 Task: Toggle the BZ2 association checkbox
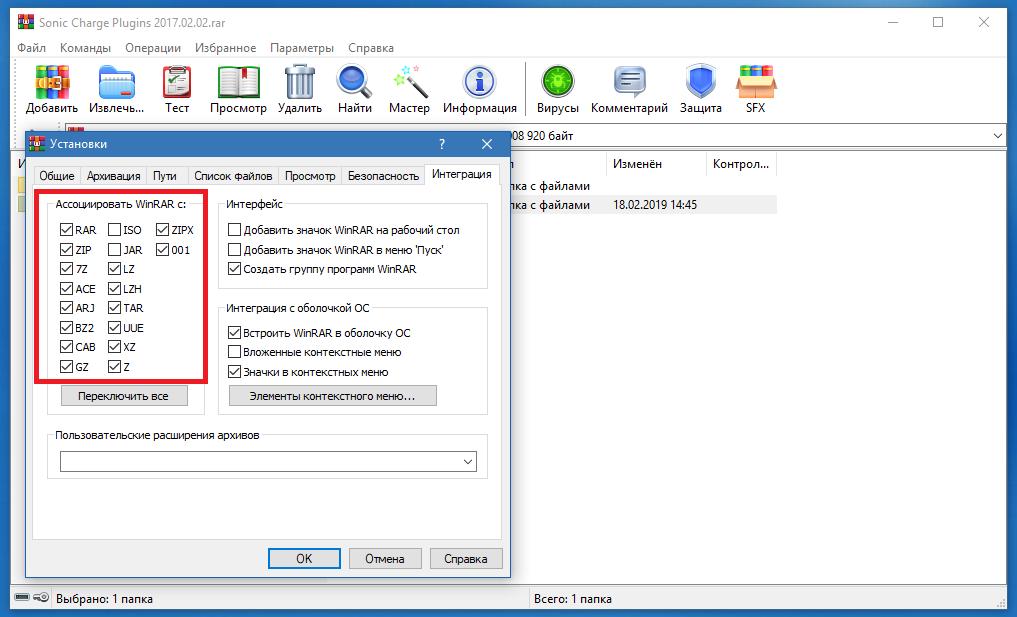click(66, 328)
